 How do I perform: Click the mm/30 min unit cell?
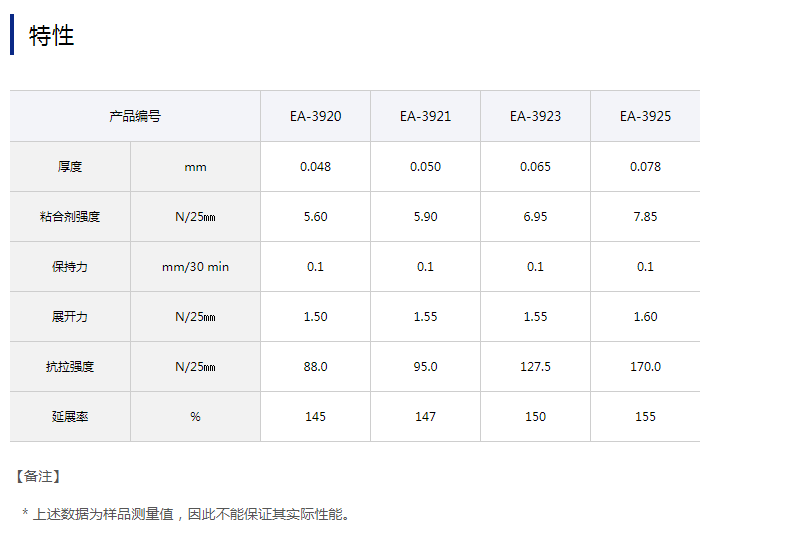click(195, 267)
